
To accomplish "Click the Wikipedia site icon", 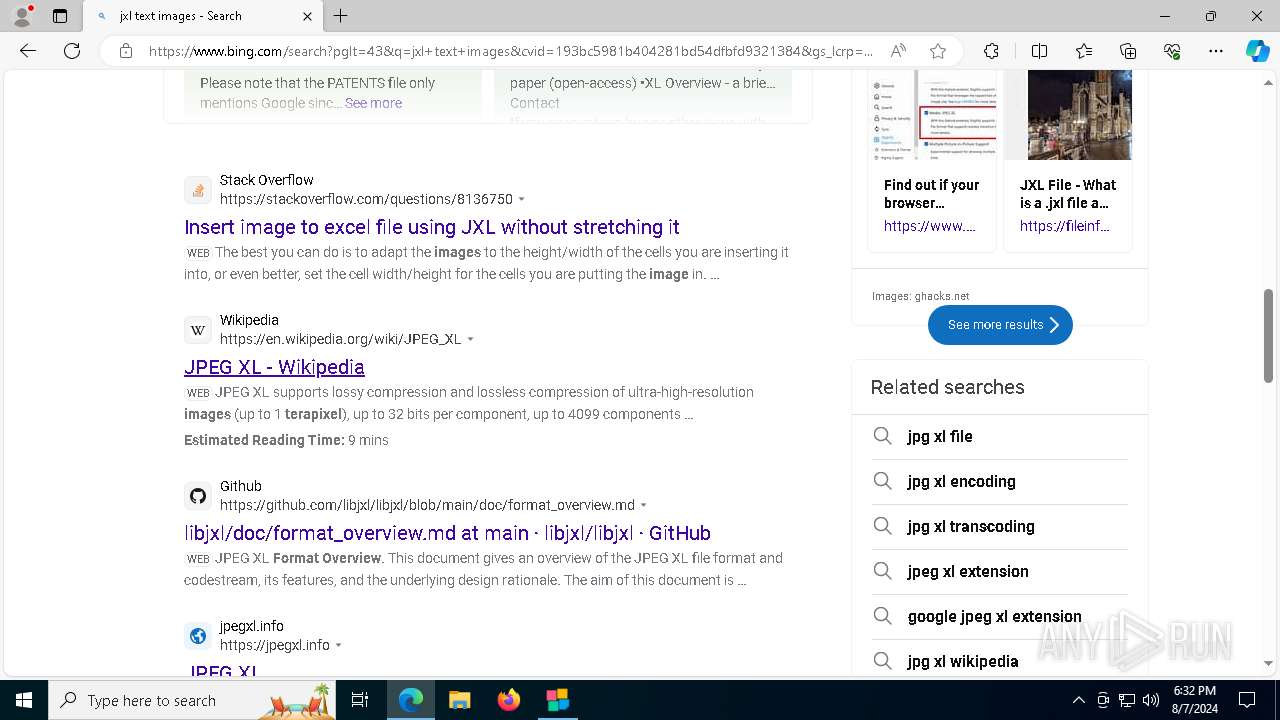I will [x=198, y=330].
